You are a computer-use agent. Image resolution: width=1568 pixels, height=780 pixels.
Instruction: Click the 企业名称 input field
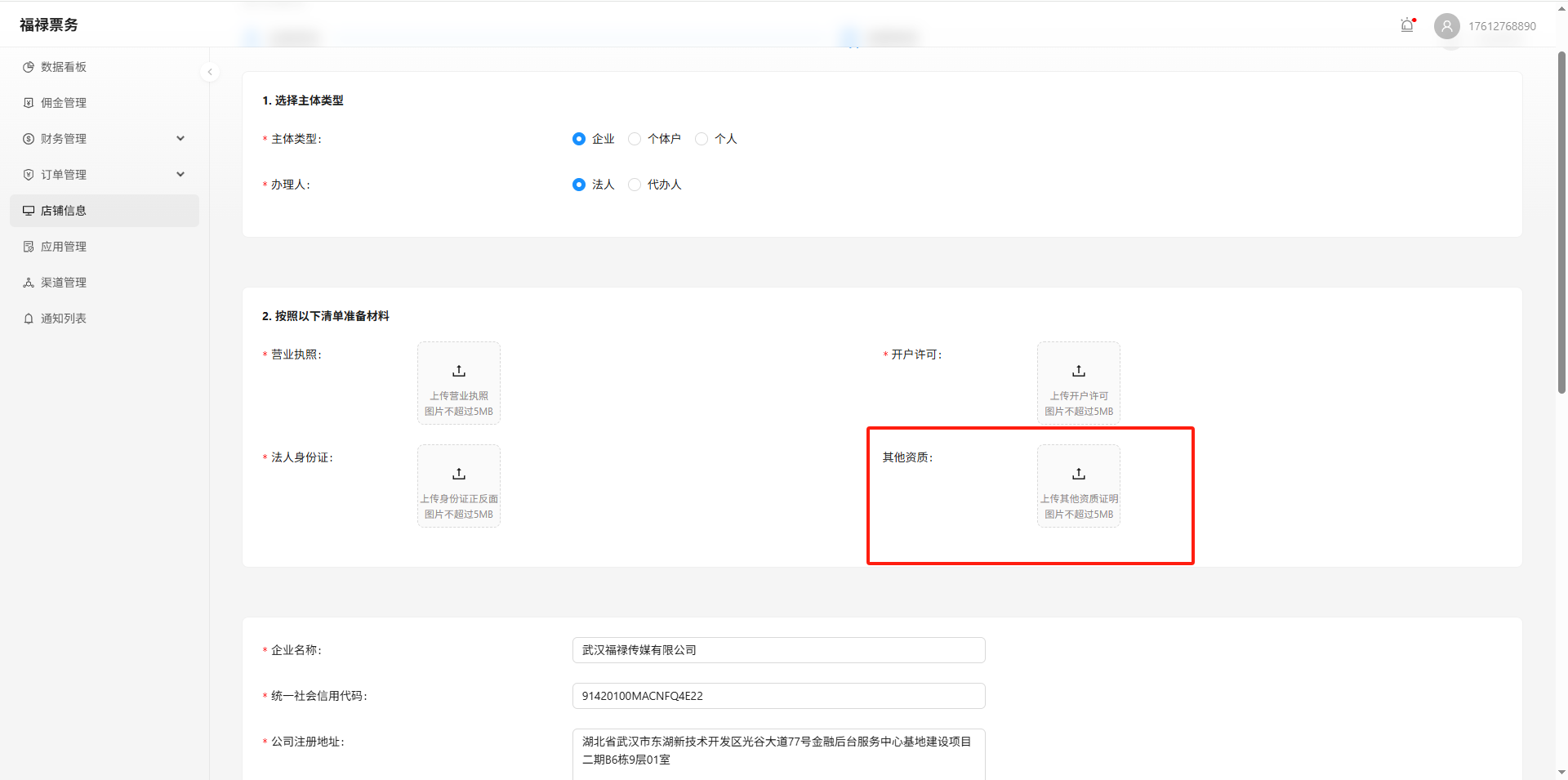pos(778,650)
